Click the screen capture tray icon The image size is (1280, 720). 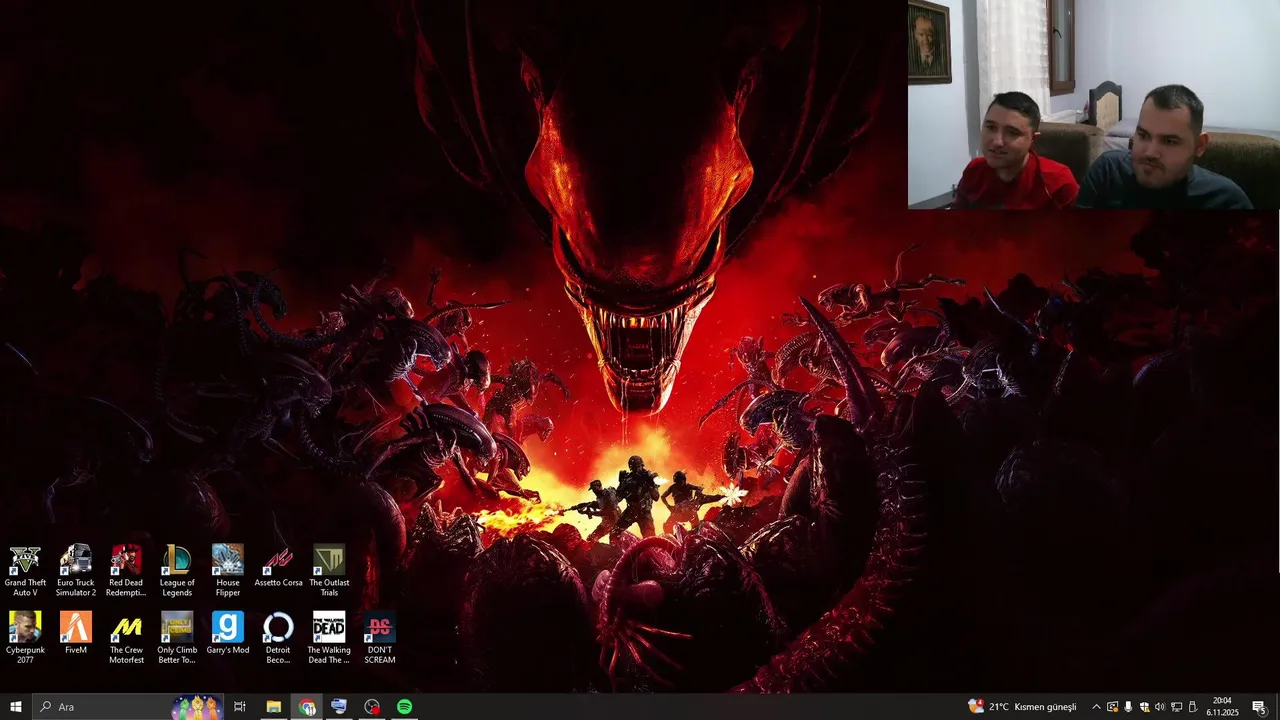pos(1112,707)
